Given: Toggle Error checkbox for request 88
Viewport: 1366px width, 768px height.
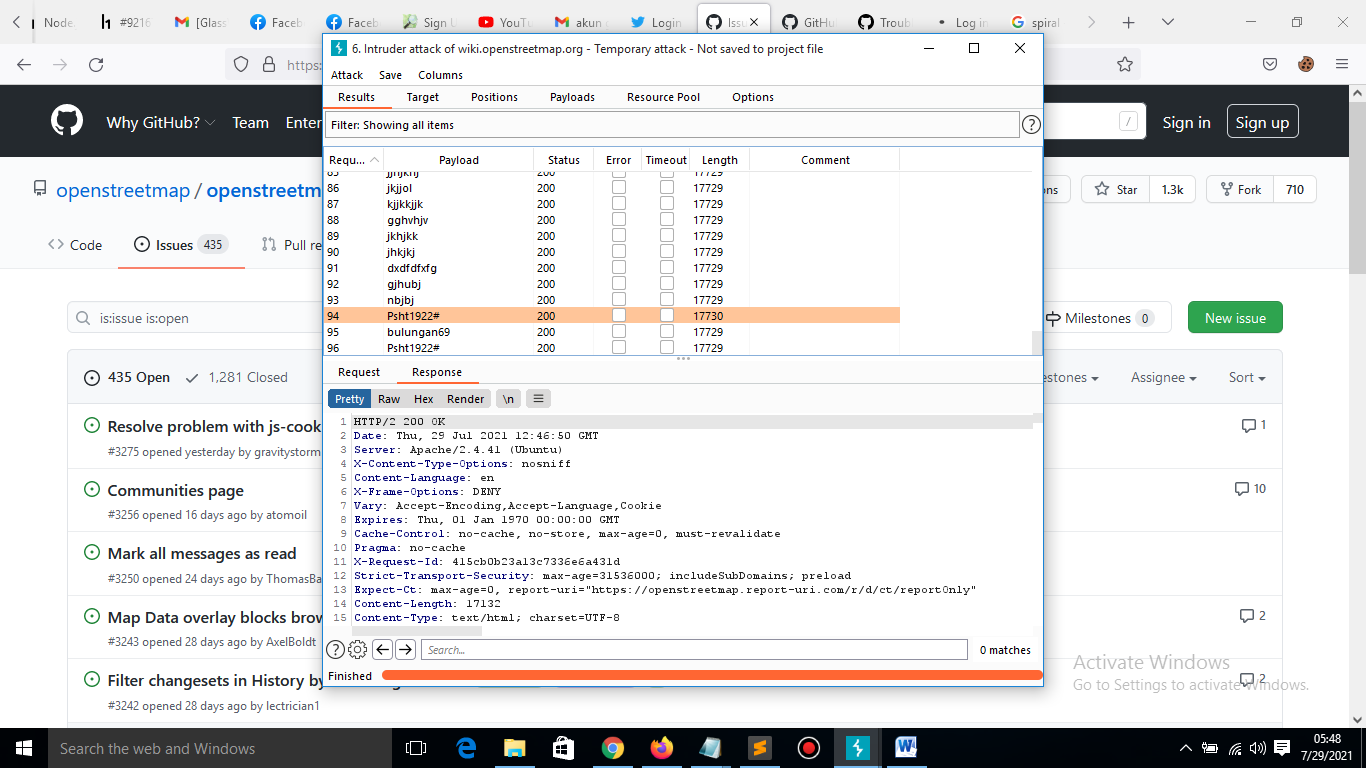Looking at the screenshot, I should 619,220.
